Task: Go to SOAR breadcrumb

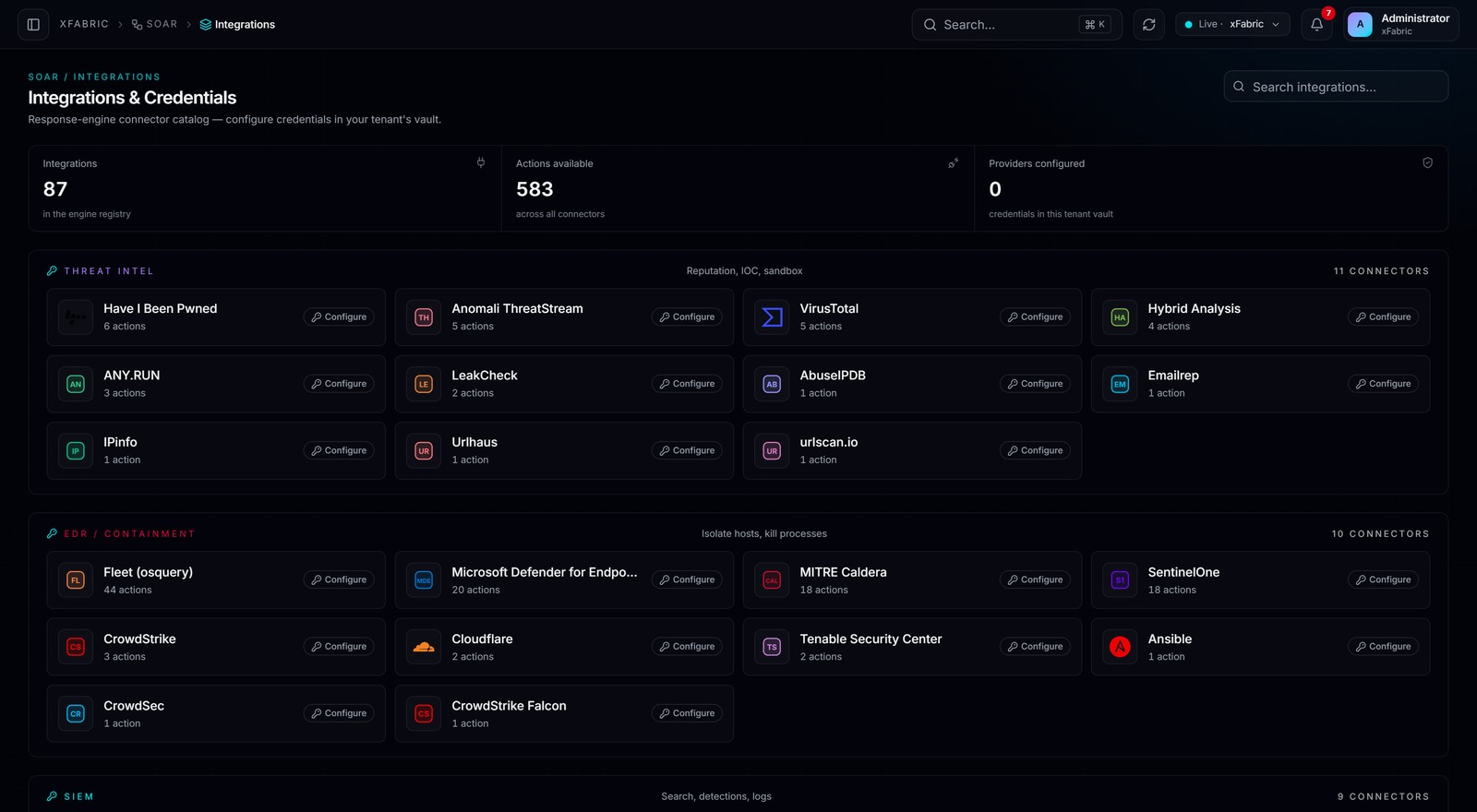Action: 154,24
